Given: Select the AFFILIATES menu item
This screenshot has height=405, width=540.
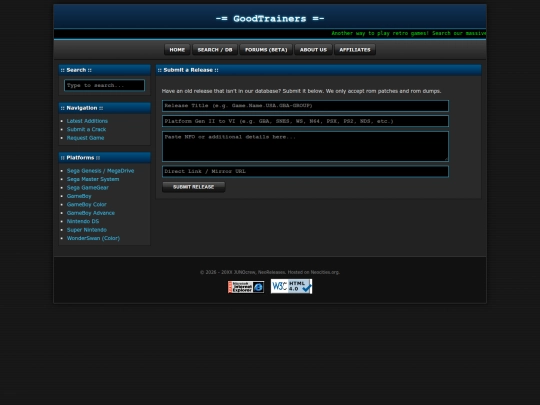Looking at the screenshot, I should [355, 50].
